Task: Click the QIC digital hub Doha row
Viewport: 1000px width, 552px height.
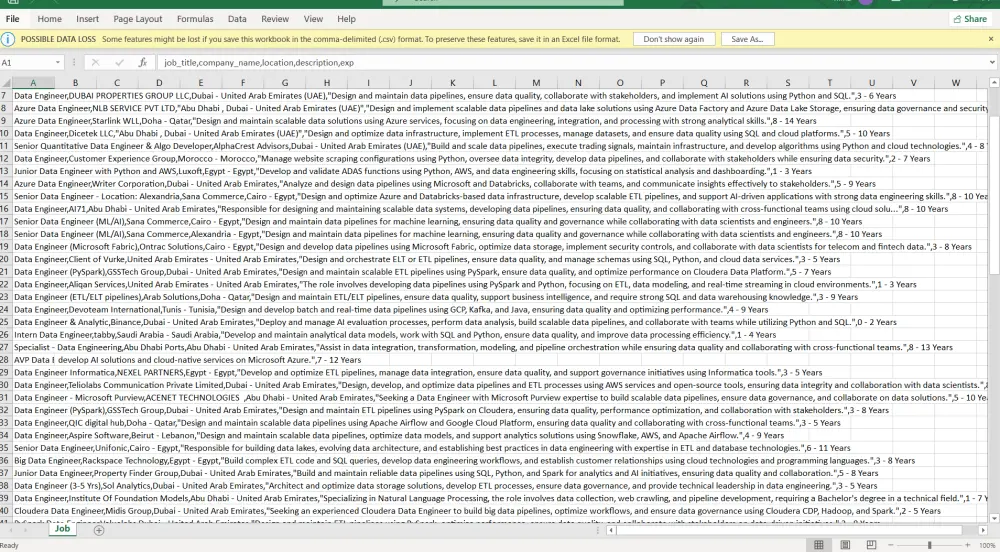Action: 427,423
